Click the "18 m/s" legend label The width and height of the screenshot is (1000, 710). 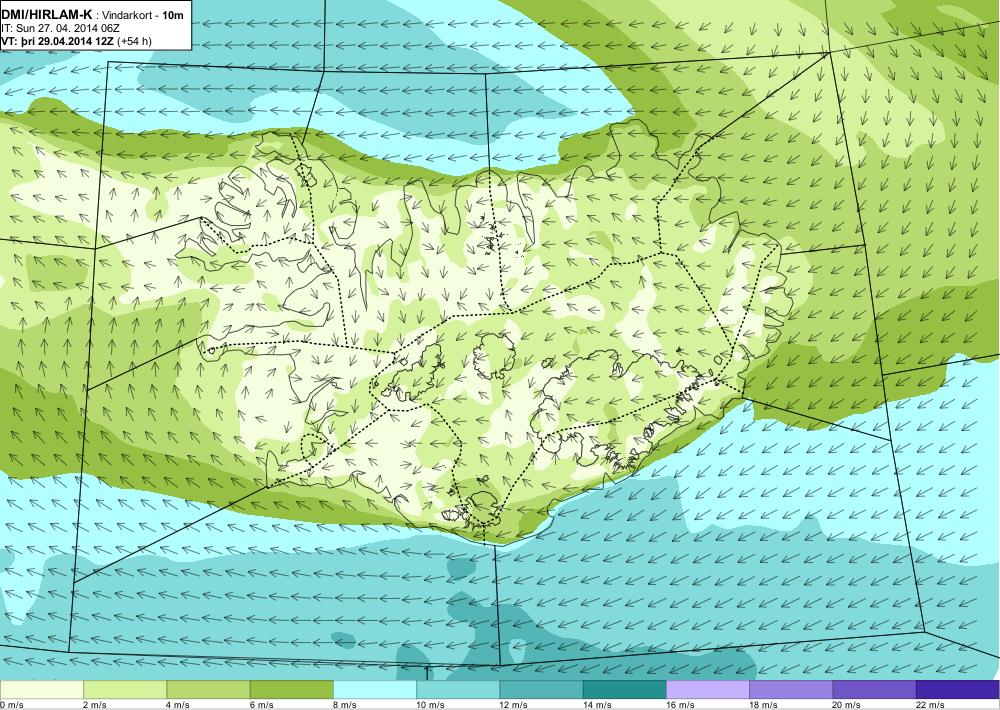click(763, 705)
